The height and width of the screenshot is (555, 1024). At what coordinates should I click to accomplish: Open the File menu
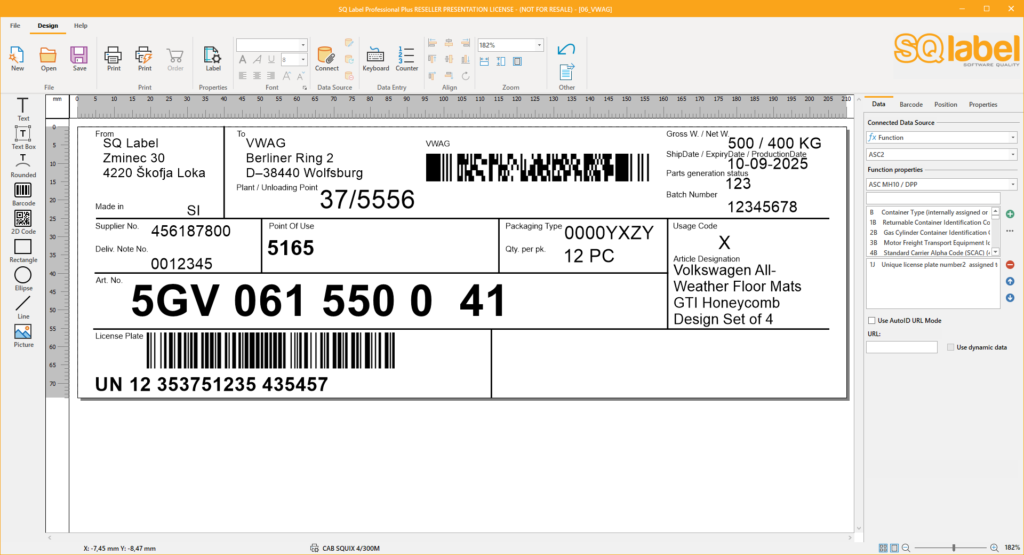coord(15,25)
